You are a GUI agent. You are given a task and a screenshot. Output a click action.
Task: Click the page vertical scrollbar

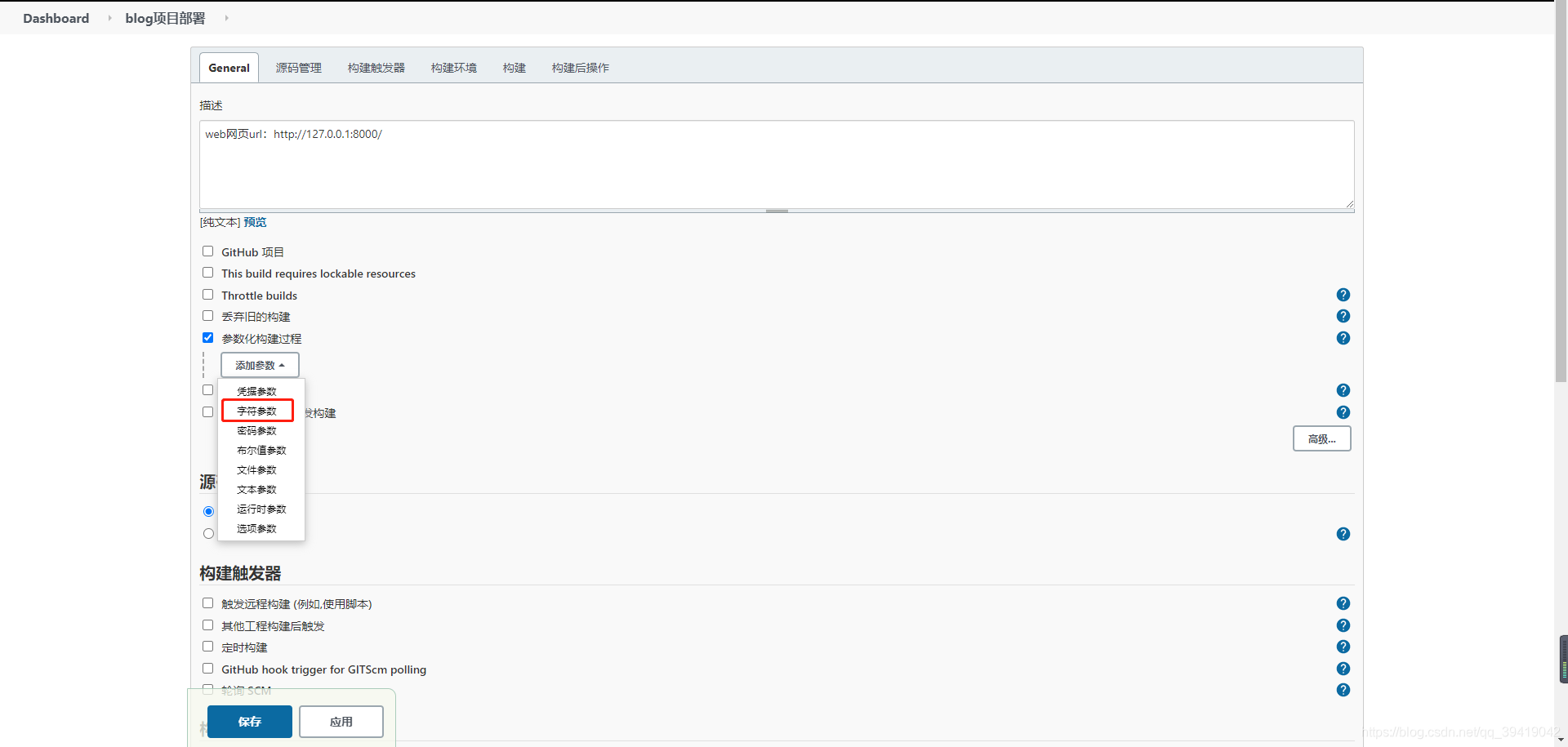tap(1561, 192)
